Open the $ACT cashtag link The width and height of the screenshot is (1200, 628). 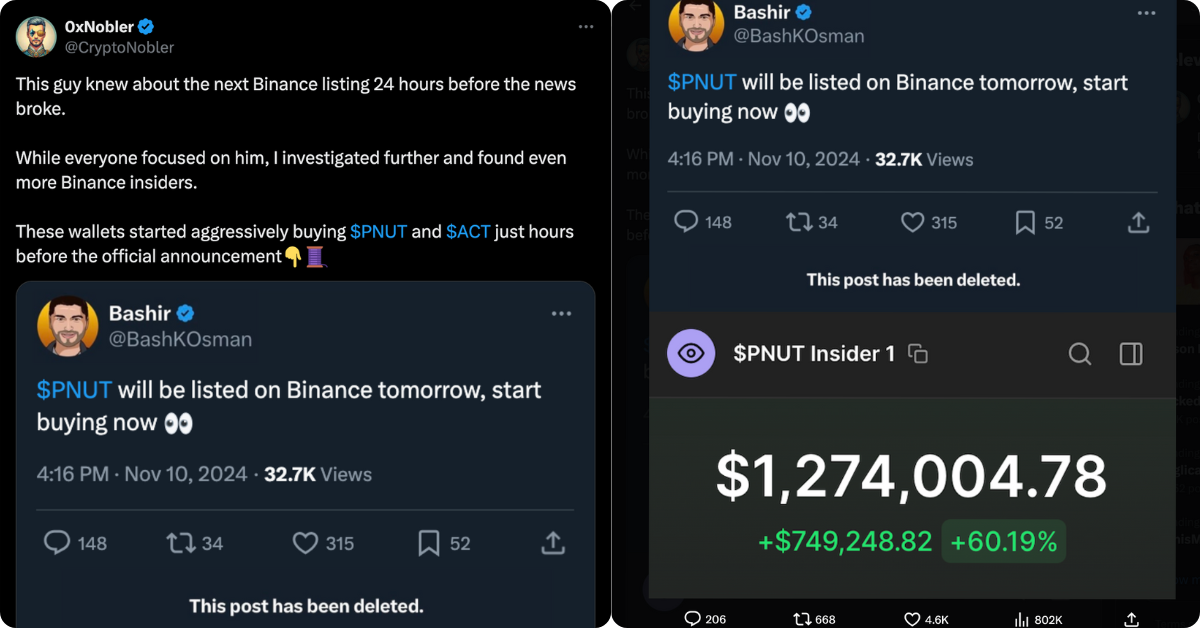pyautogui.click(x=468, y=231)
